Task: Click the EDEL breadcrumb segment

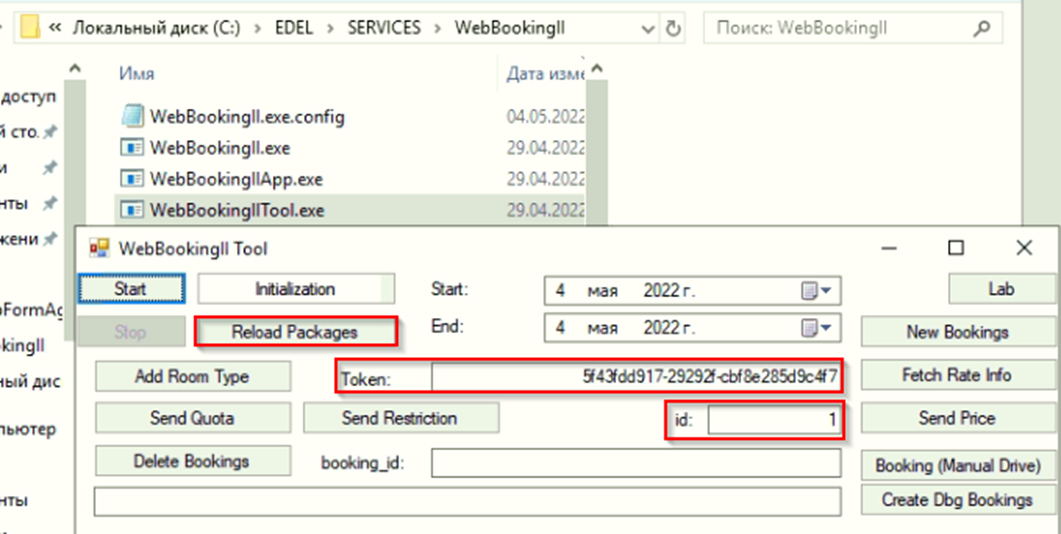Action: (295, 28)
